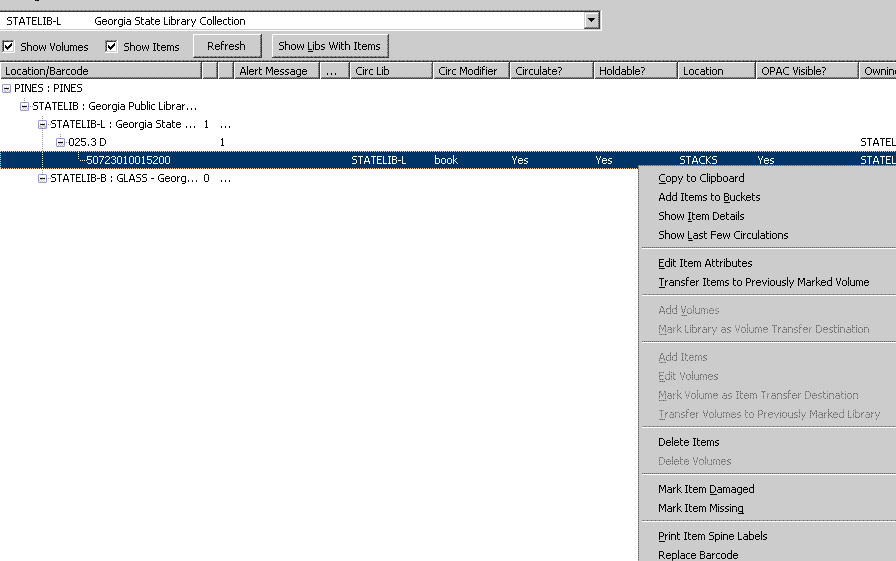
Task: Select Print Item Spine Labels
Action: point(712,536)
